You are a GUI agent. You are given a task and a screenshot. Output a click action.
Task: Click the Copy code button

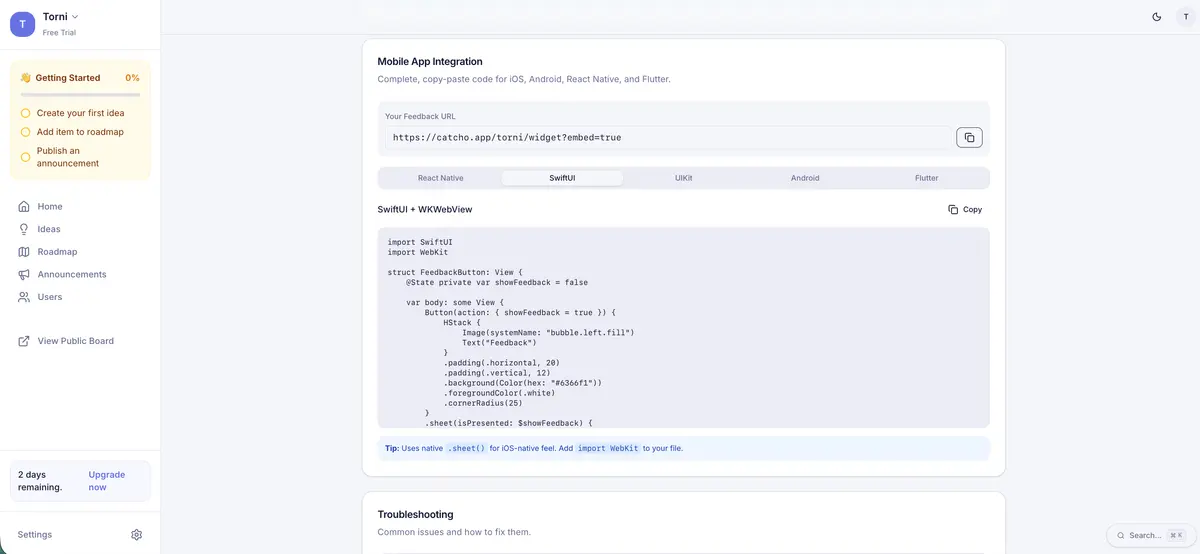pos(965,210)
